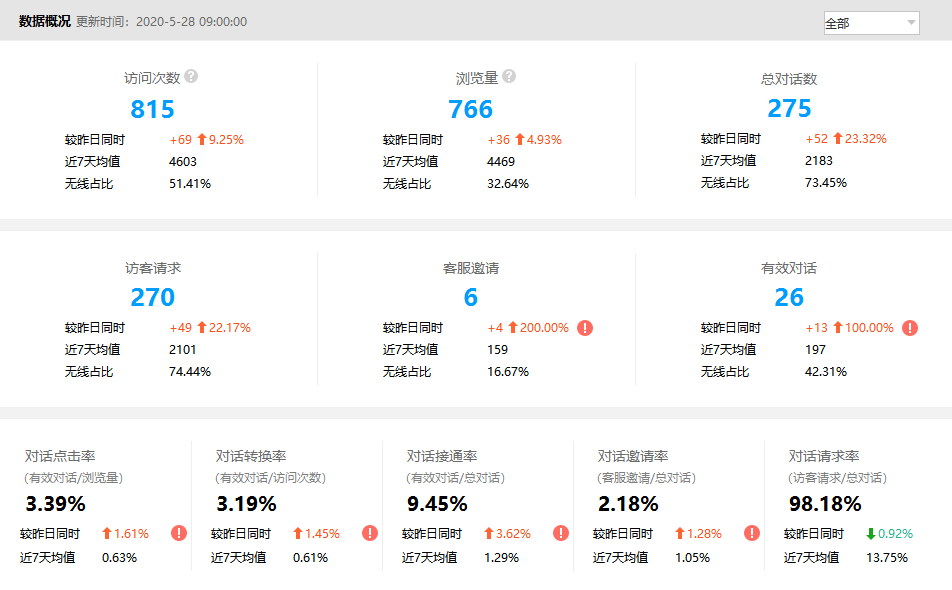Viewport: 952px width, 590px height.
Task: Click help icon next to 访问次数
Action: coord(191,77)
